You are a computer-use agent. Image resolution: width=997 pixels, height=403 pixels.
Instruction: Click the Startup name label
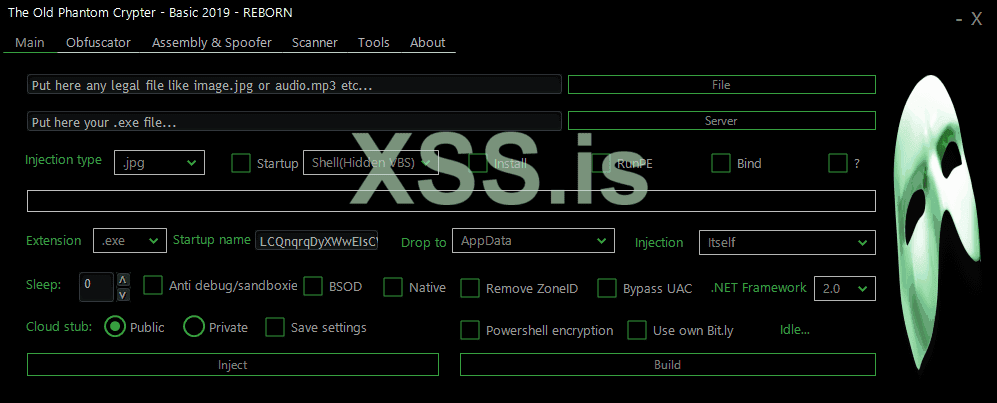point(212,240)
